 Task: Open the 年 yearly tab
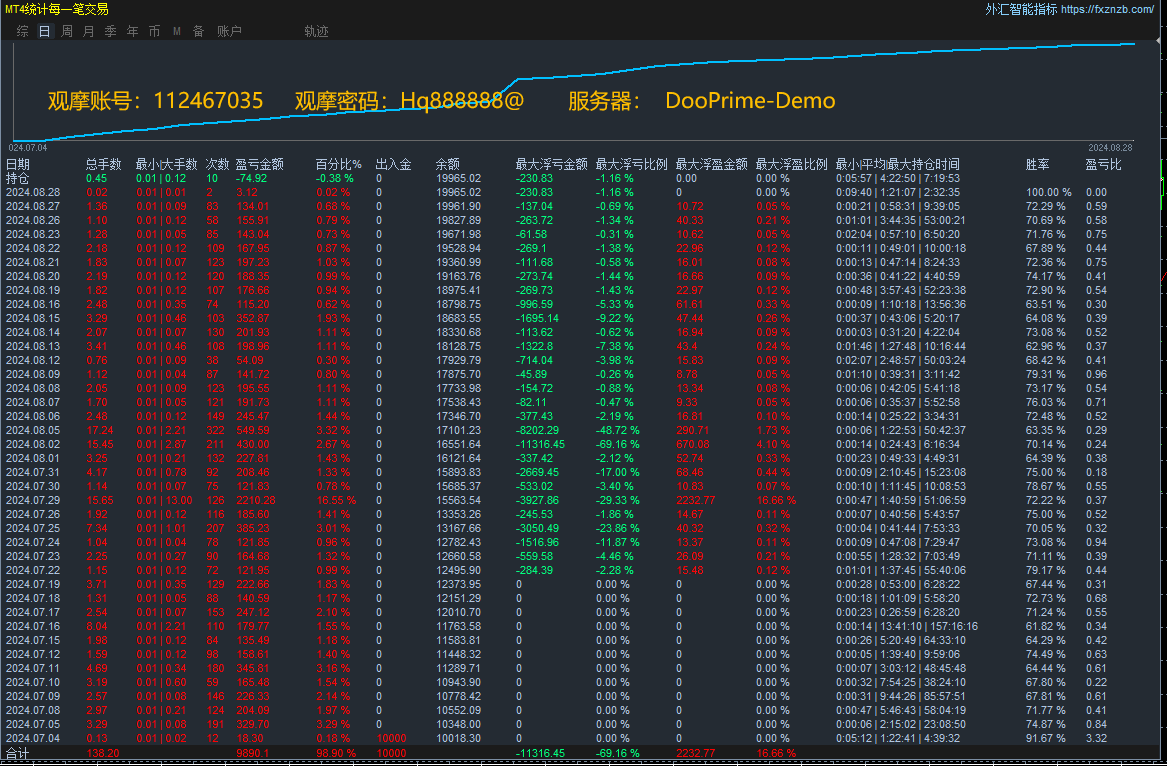click(x=132, y=31)
